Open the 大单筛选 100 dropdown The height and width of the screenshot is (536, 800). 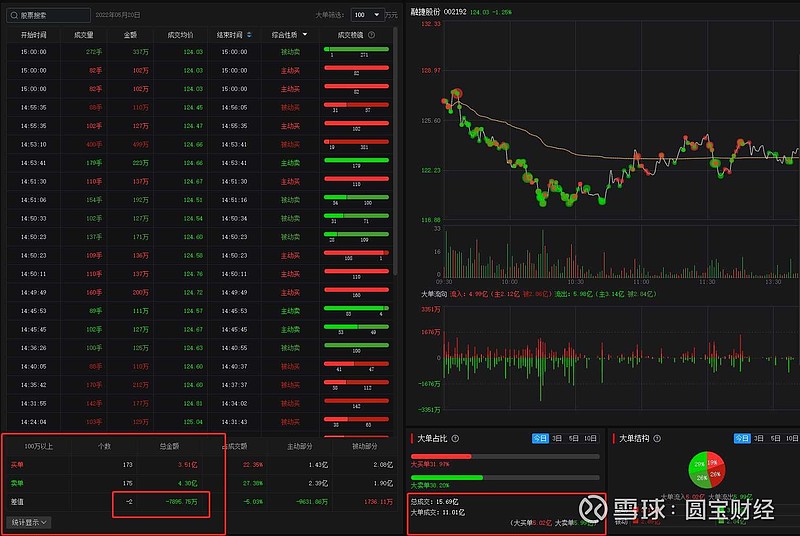[367, 15]
